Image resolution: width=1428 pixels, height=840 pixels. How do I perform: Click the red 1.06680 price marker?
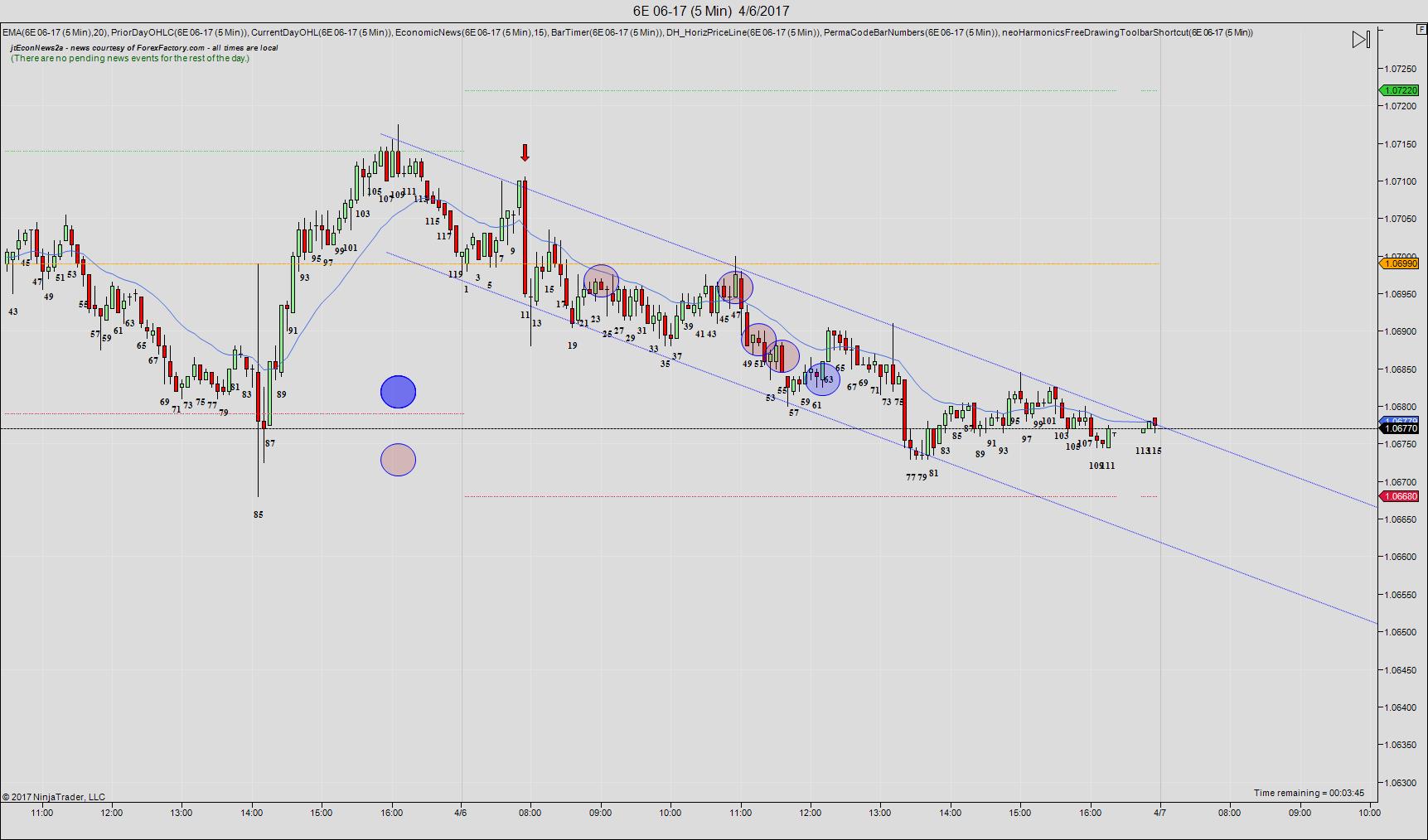[1400, 496]
